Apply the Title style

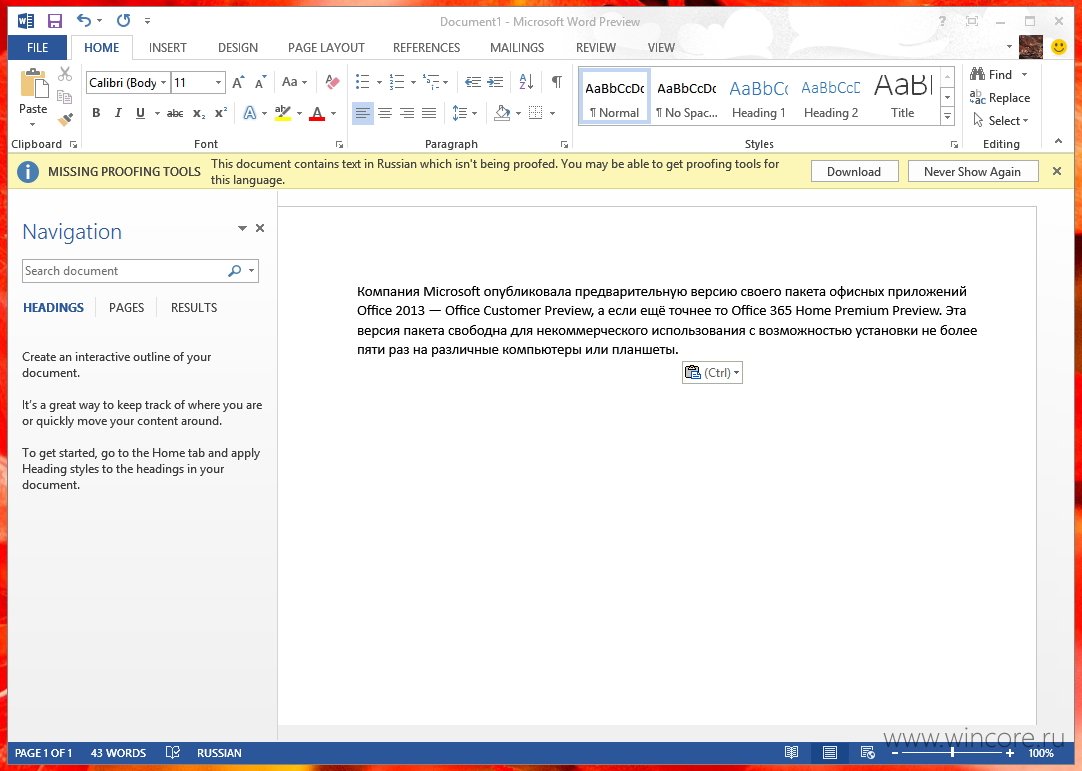[x=903, y=97]
